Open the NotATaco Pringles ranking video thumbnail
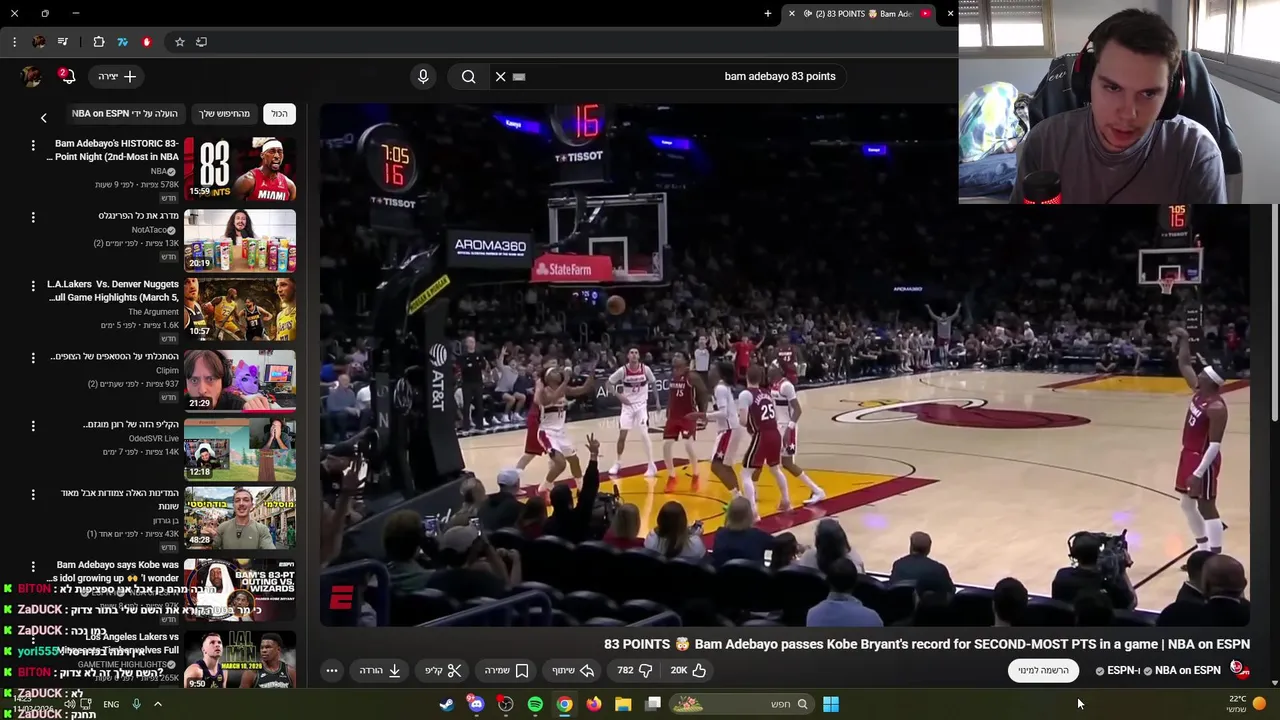Image resolution: width=1280 pixels, height=720 pixels. (x=240, y=241)
